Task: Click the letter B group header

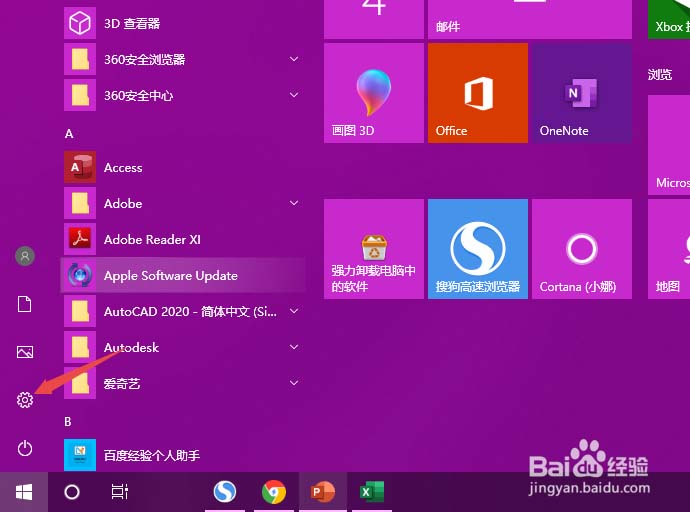Action: pos(68,422)
